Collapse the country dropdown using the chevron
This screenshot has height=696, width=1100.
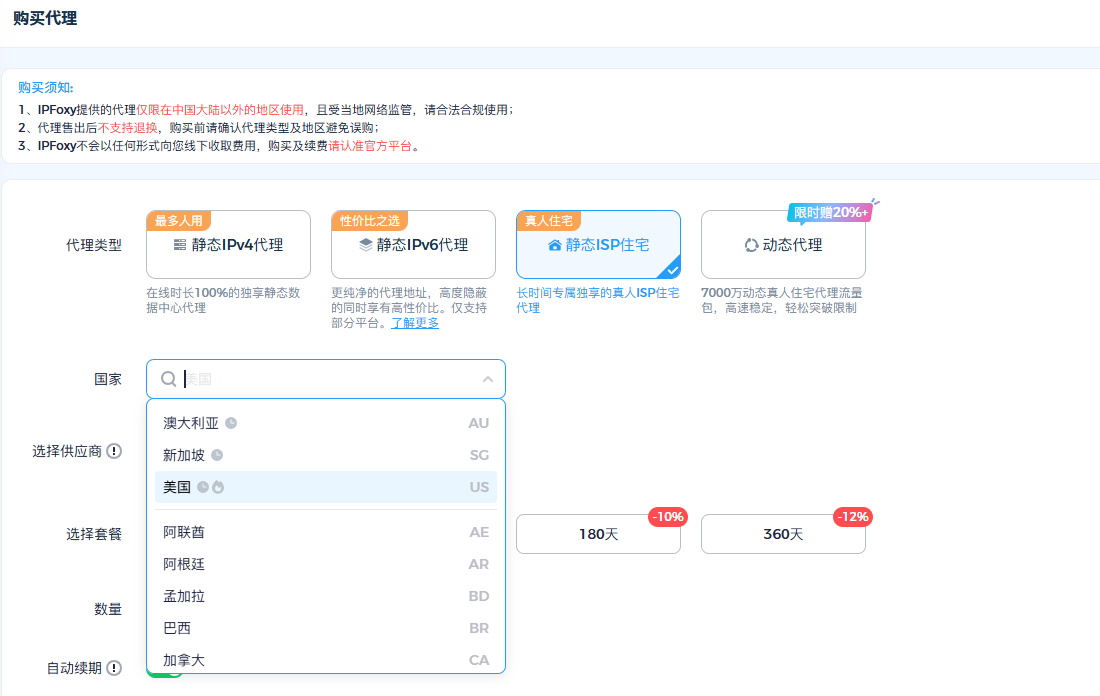[488, 380]
